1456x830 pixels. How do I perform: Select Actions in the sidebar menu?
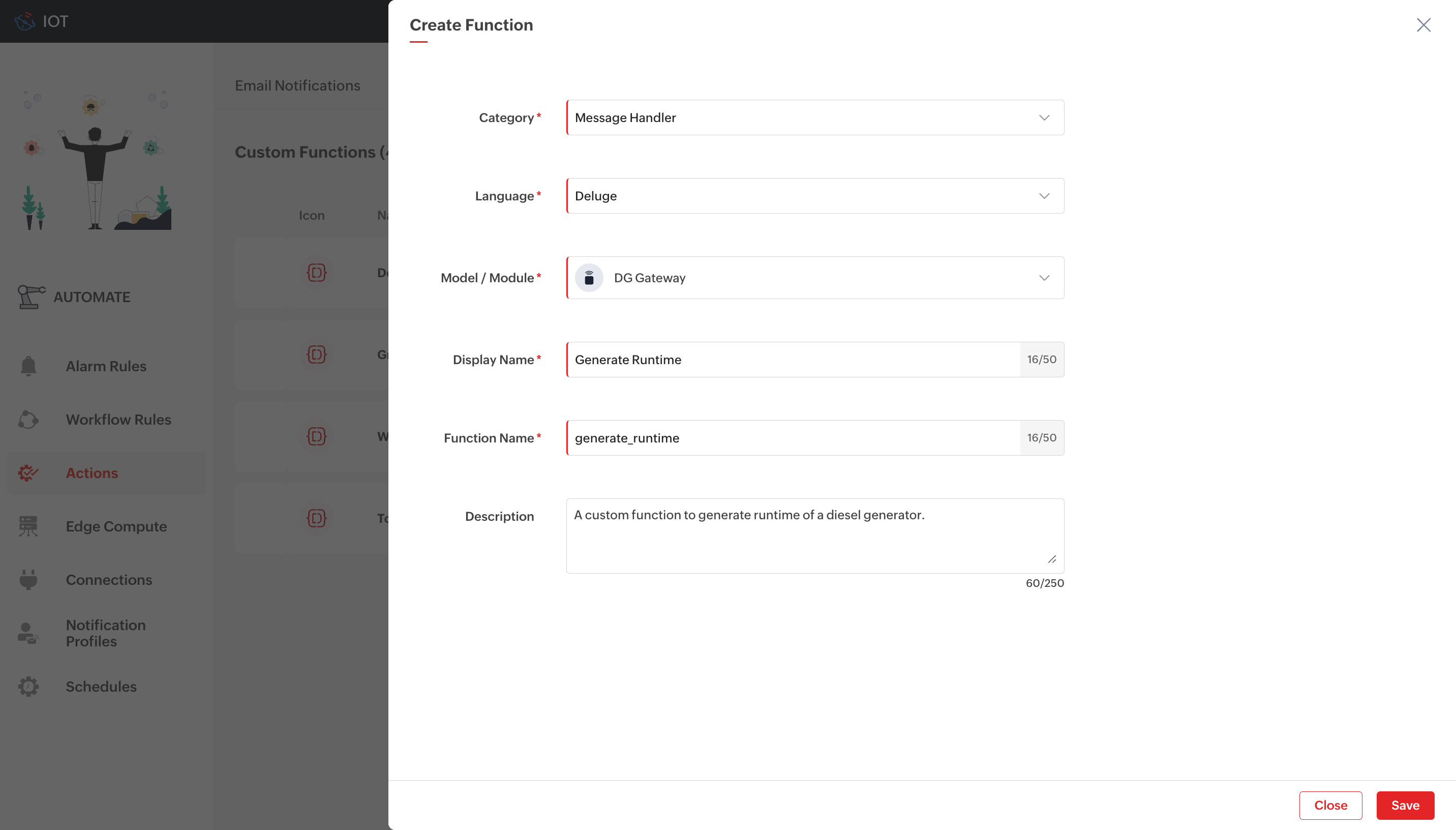point(92,473)
